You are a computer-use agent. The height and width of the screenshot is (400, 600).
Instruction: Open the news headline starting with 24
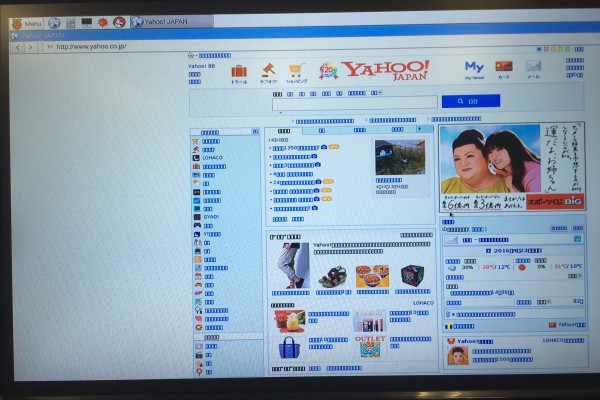294,183
